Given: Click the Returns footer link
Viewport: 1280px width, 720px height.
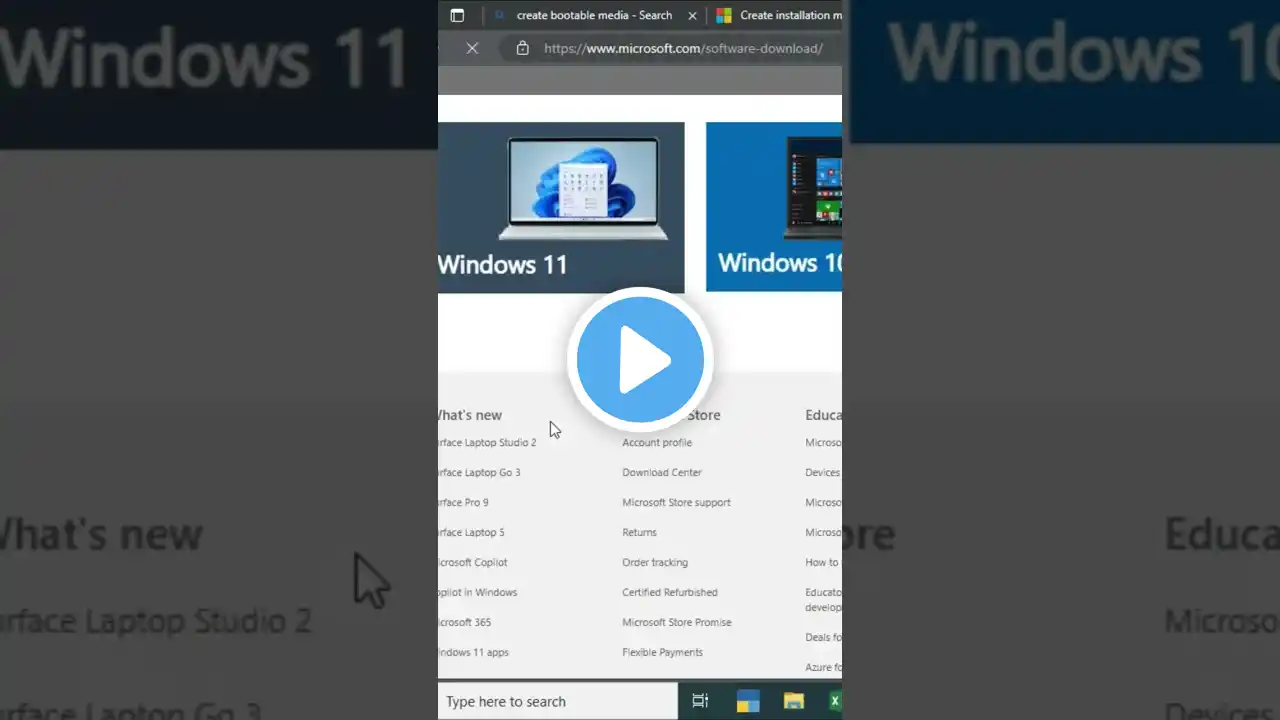Looking at the screenshot, I should (639, 532).
